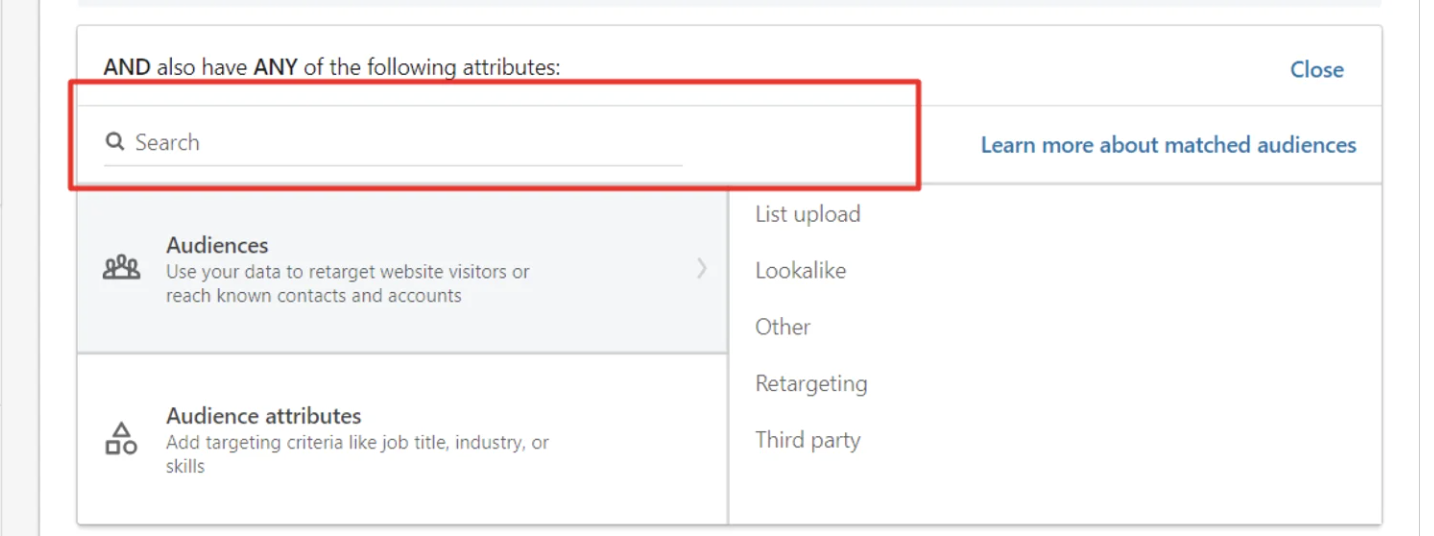Click the job title, industry, skills description
This screenshot has width=1434, height=536.
tap(357, 454)
